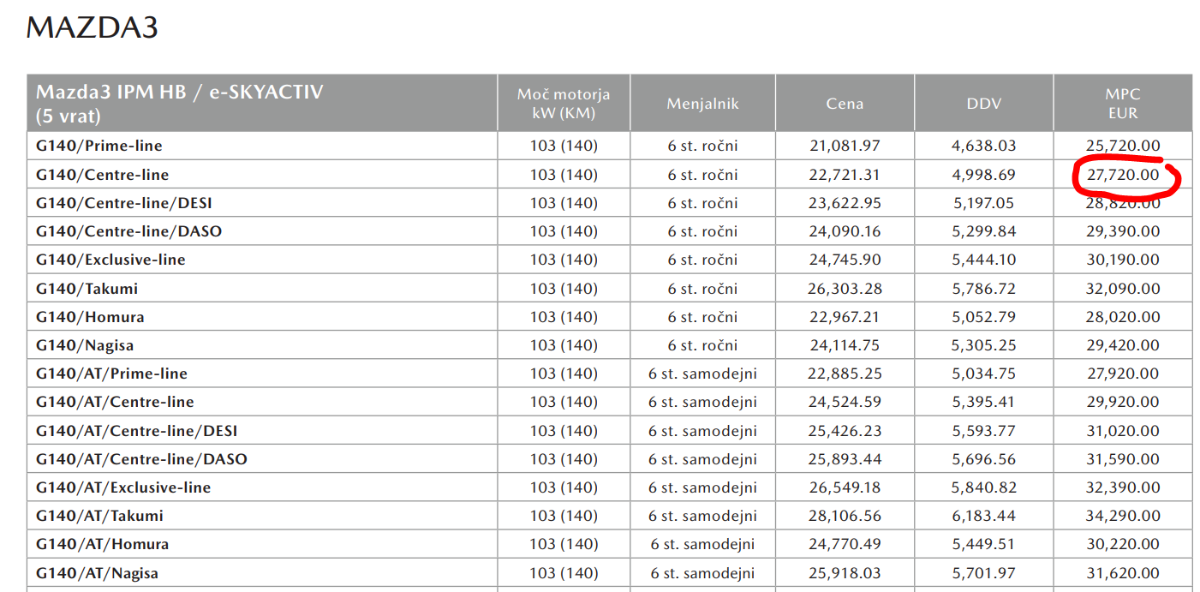Image resolution: width=1200 pixels, height=592 pixels.
Task: Select the DDV column header
Action: (983, 103)
